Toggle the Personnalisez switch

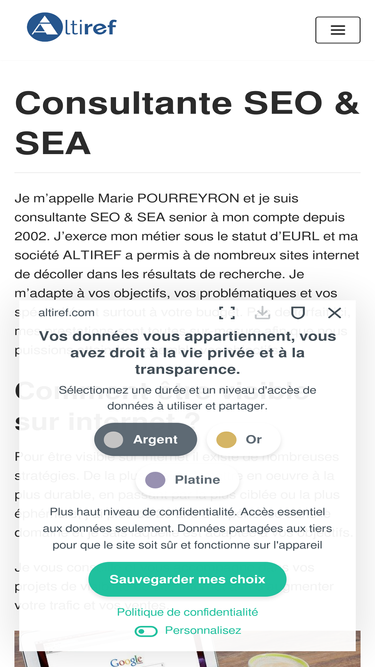pyautogui.click(x=146, y=631)
